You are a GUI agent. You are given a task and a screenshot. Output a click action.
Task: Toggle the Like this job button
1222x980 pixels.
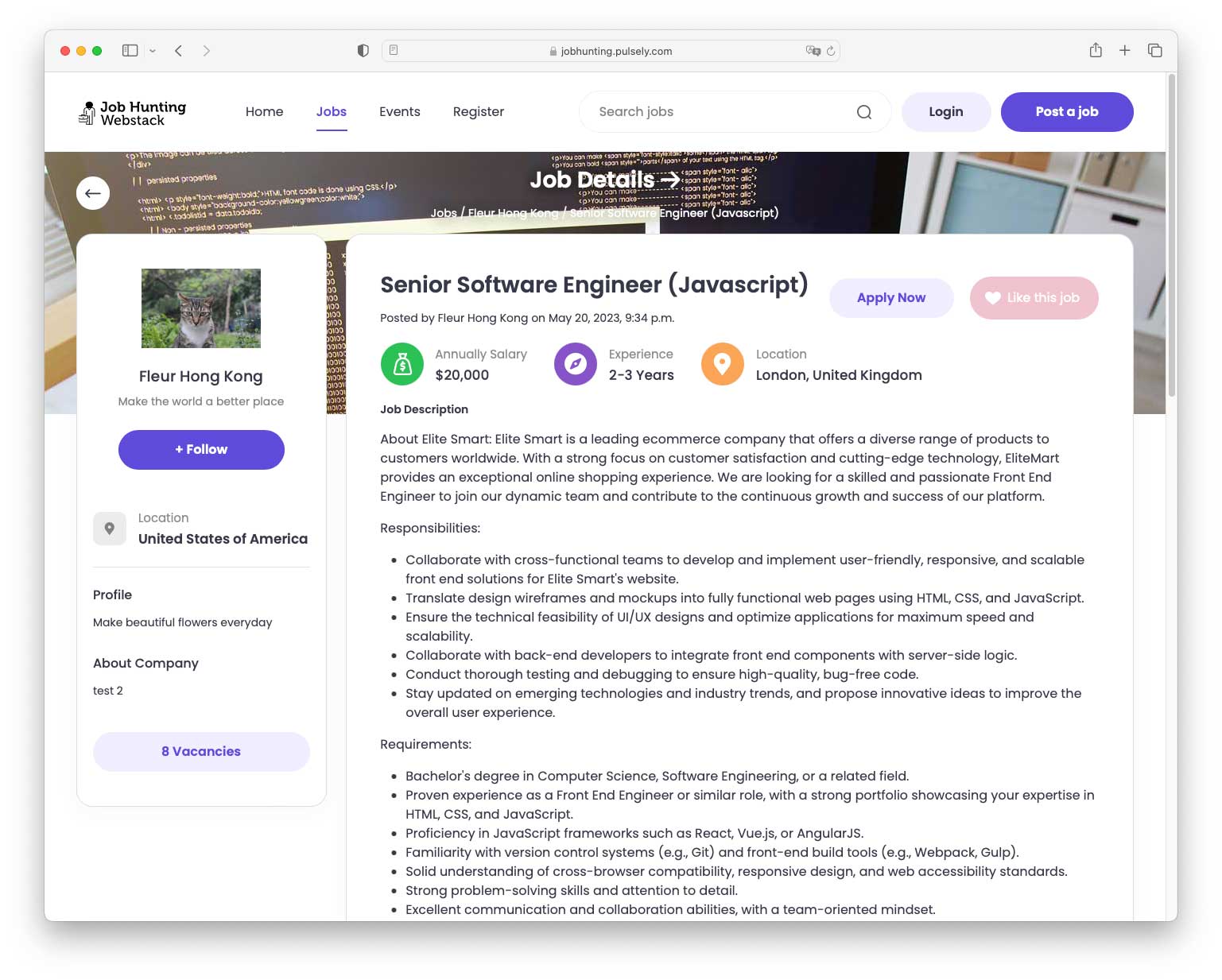1034,298
